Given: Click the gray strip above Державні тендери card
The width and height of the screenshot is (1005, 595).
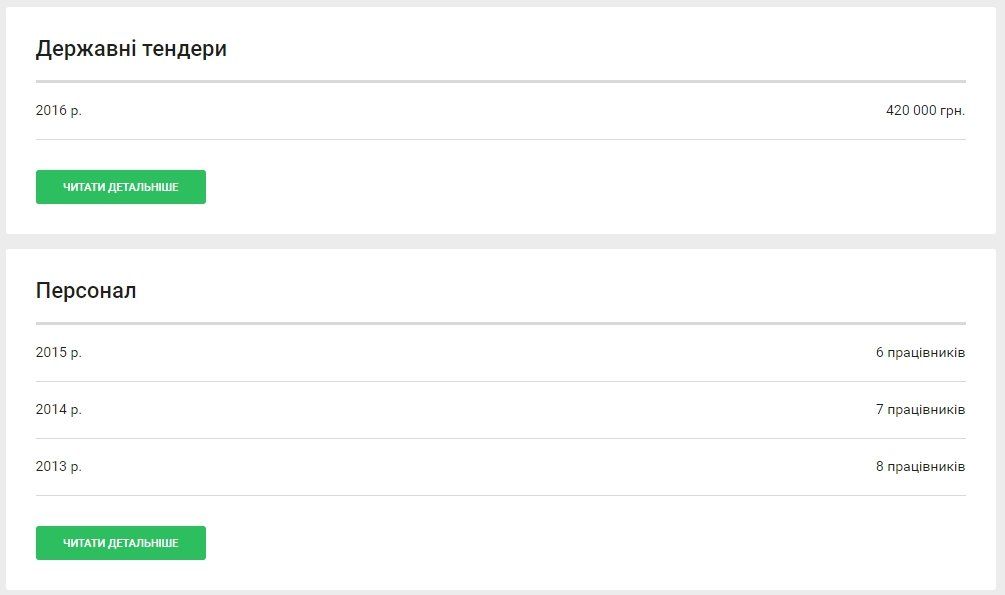Looking at the screenshot, I should coord(500,3).
